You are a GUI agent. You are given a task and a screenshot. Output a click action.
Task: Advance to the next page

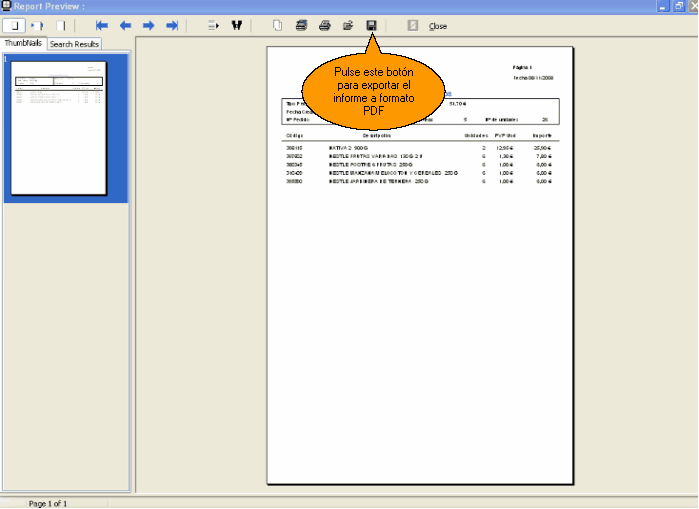(x=148, y=25)
